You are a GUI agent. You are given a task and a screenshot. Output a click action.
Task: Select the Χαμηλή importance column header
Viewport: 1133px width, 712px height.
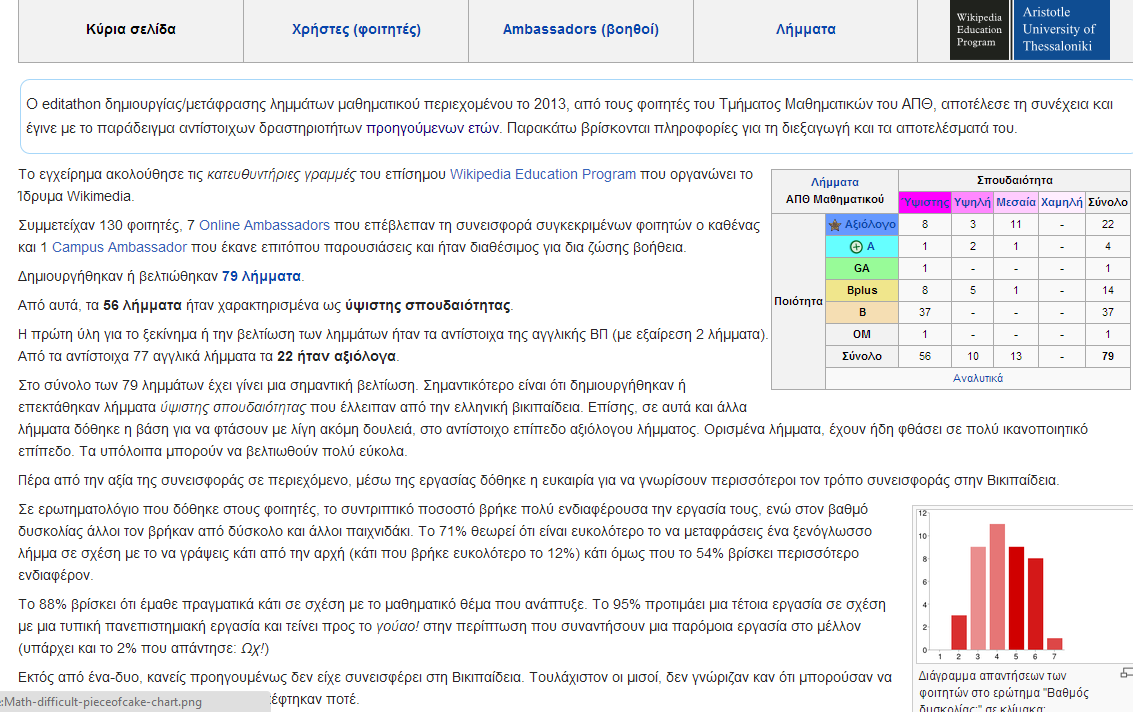tap(1061, 202)
